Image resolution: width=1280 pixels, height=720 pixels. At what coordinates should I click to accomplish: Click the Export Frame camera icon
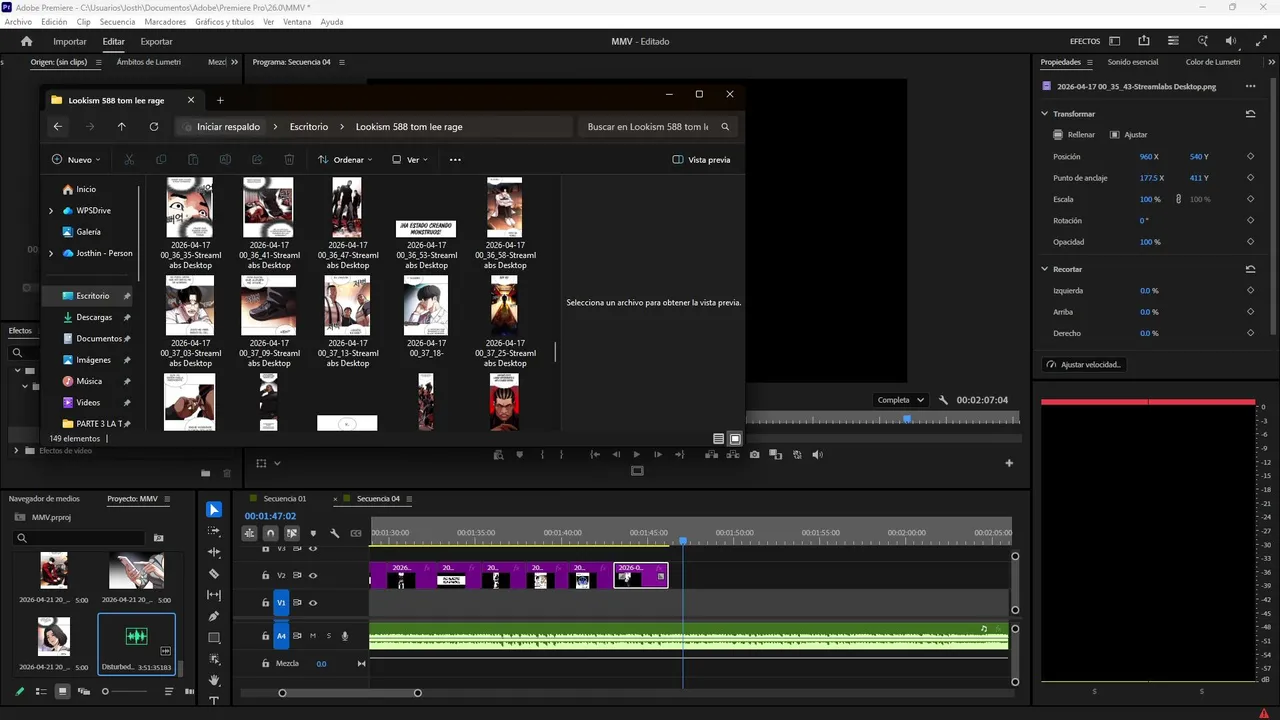pos(754,454)
